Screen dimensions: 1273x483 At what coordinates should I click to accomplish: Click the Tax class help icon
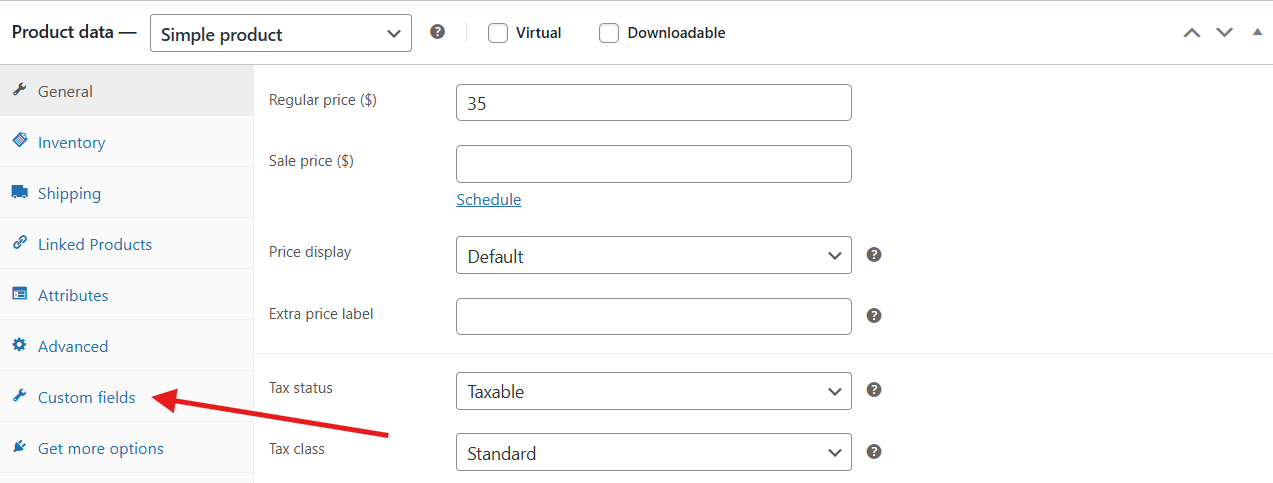coord(874,452)
